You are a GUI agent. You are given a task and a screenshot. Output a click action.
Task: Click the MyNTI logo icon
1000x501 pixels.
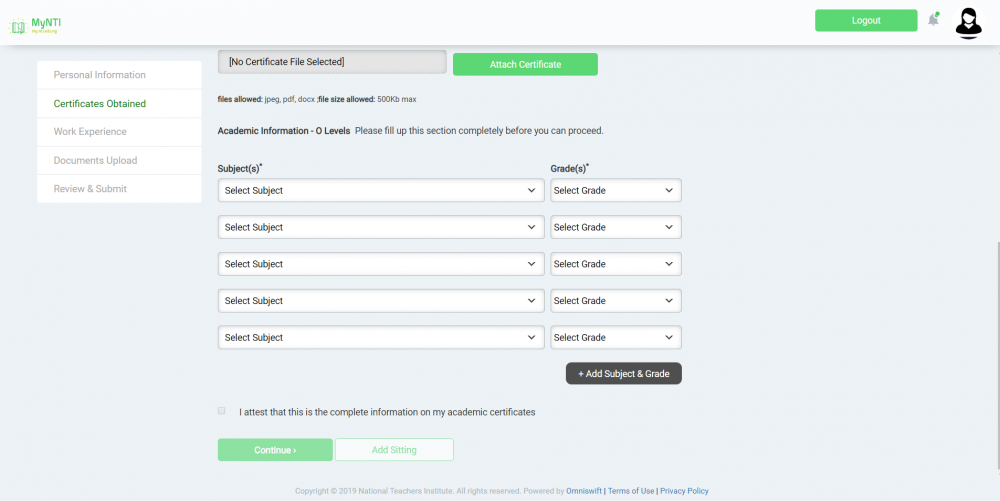tap(17, 24)
